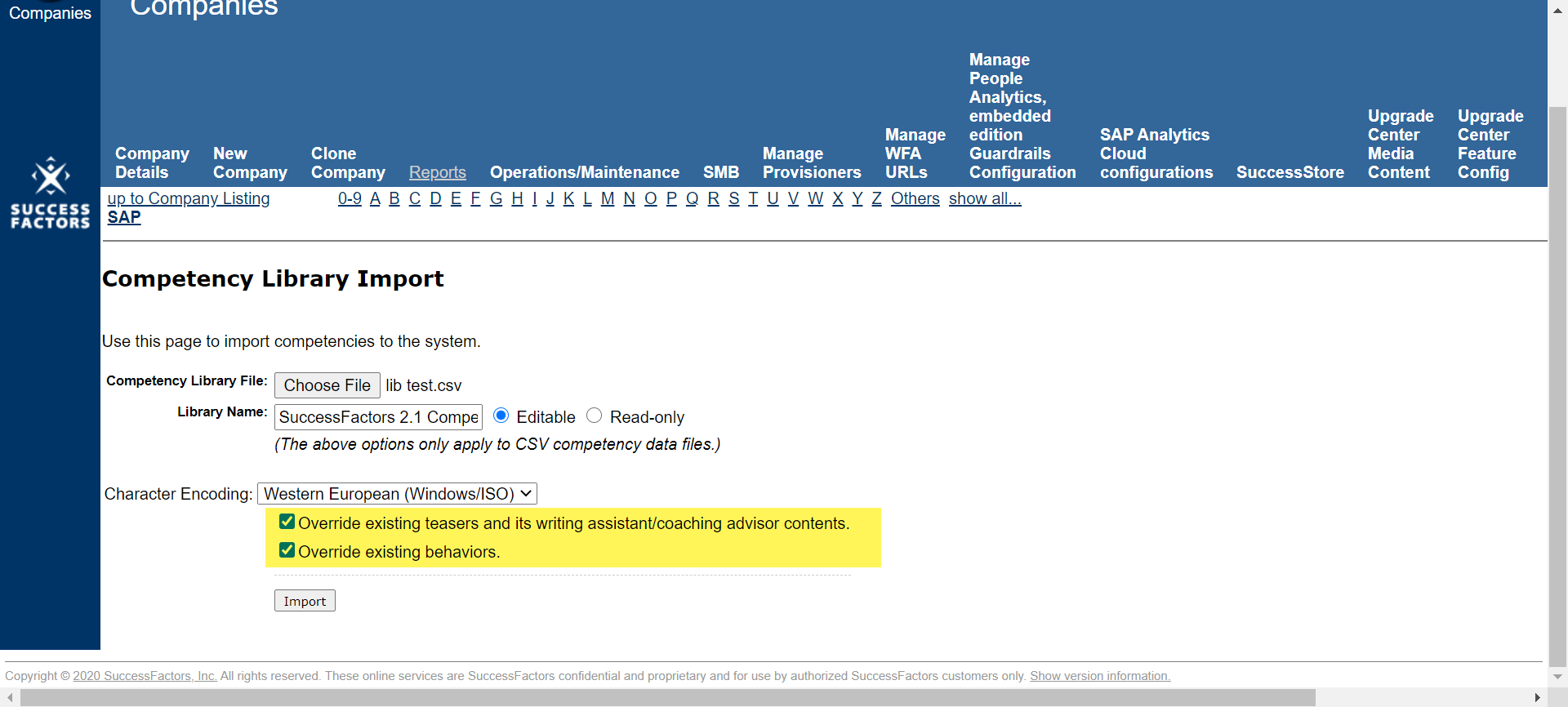Click Choose File for competency library

[x=327, y=385]
